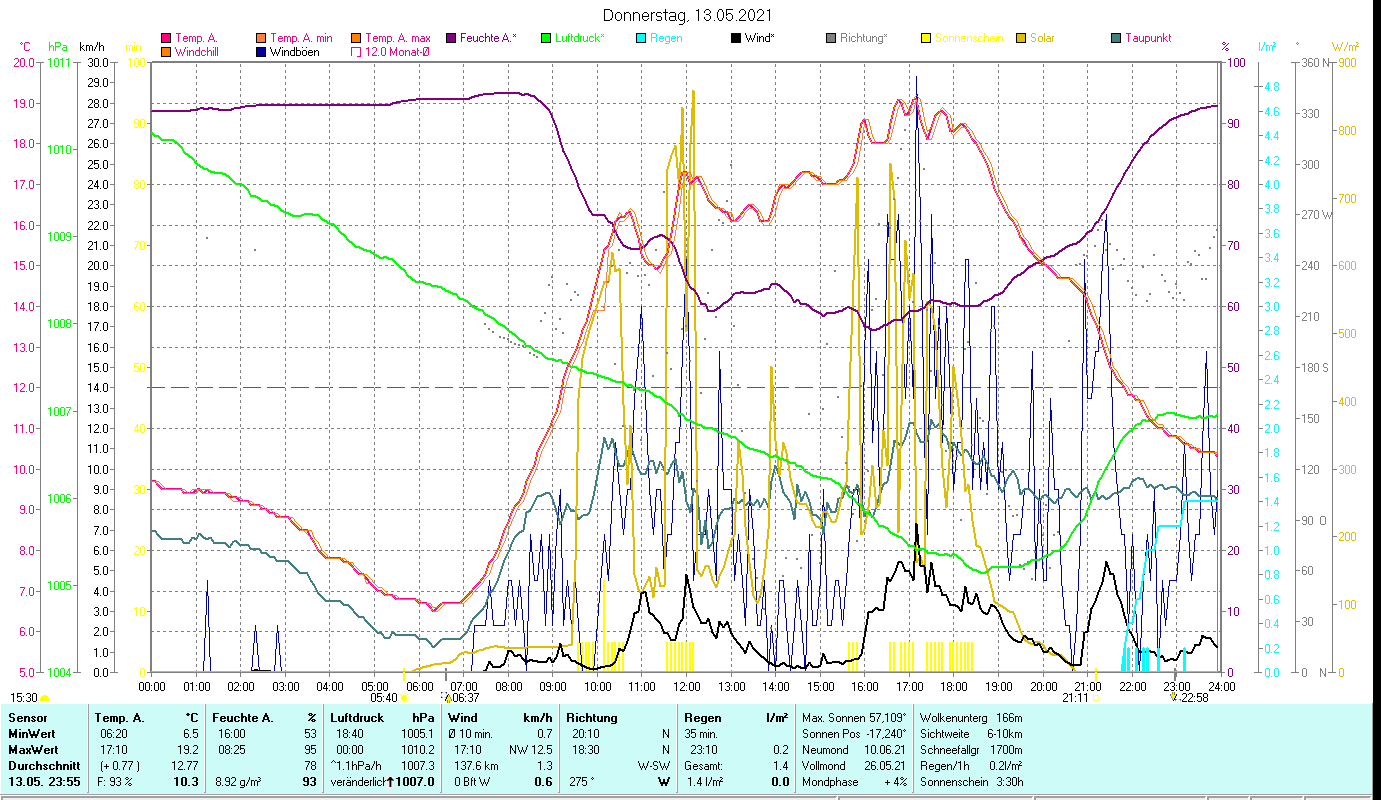Click the 'Windböen' legend label
The width and height of the screenshot is (1381, 800).
(x=295, y=52)
